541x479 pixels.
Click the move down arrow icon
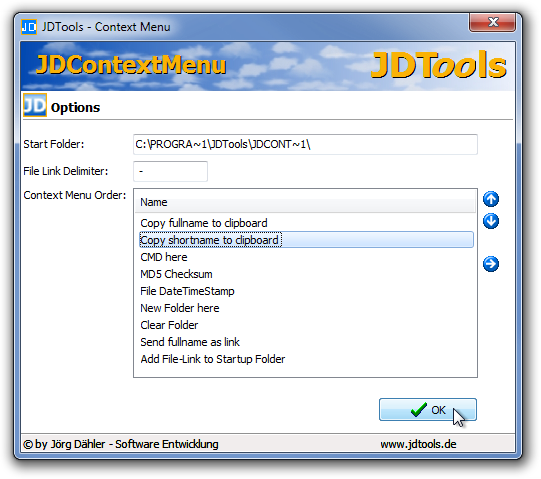(x=491, y=221)
